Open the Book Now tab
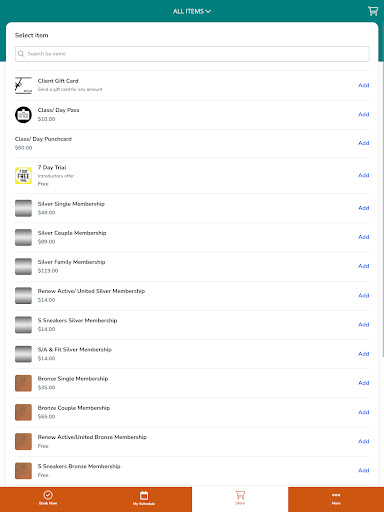This screenshot has width=384, height=512. [x=48, y=498]
